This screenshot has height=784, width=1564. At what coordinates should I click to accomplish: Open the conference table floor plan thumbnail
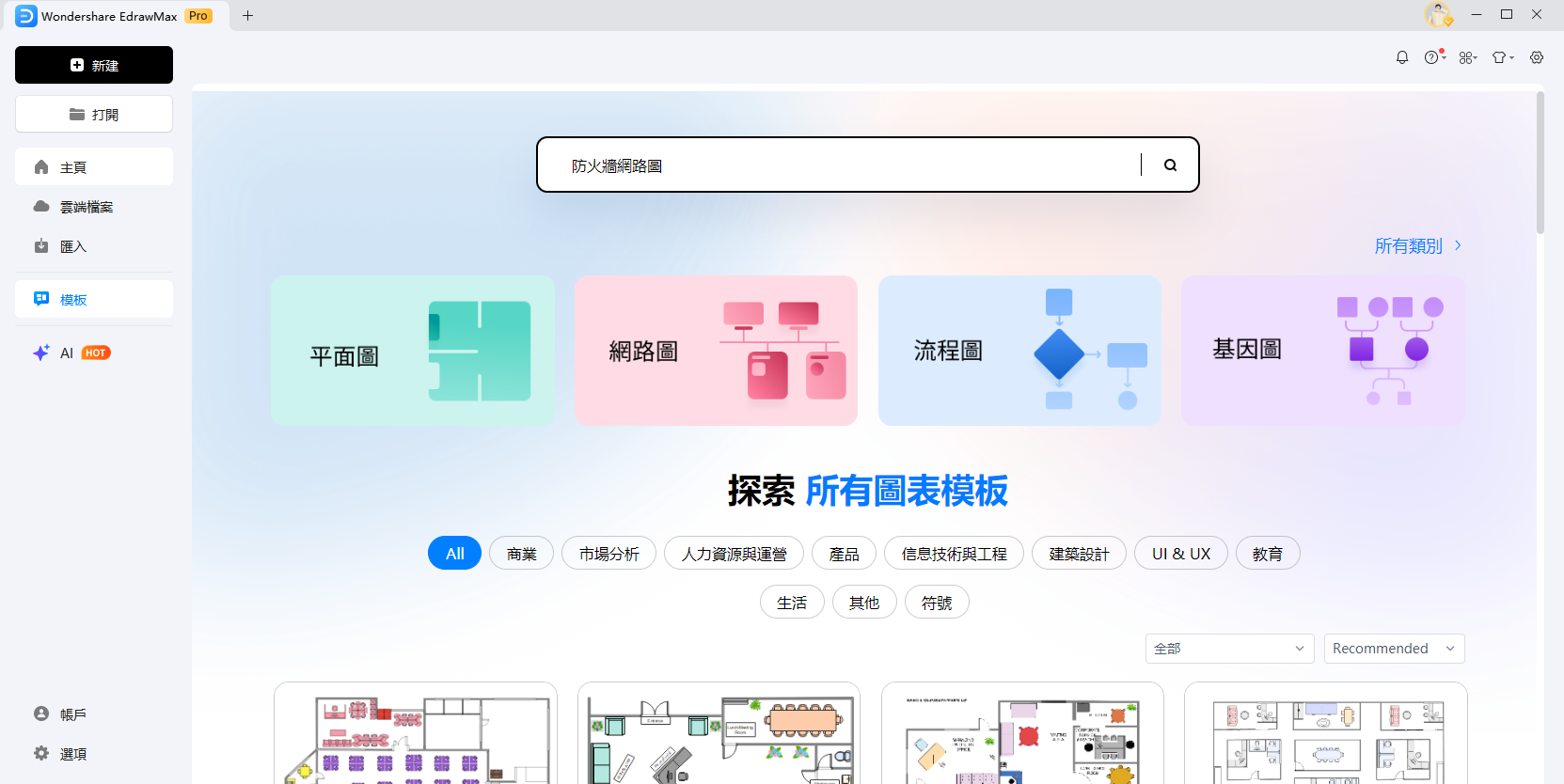(x=719, y=733)
